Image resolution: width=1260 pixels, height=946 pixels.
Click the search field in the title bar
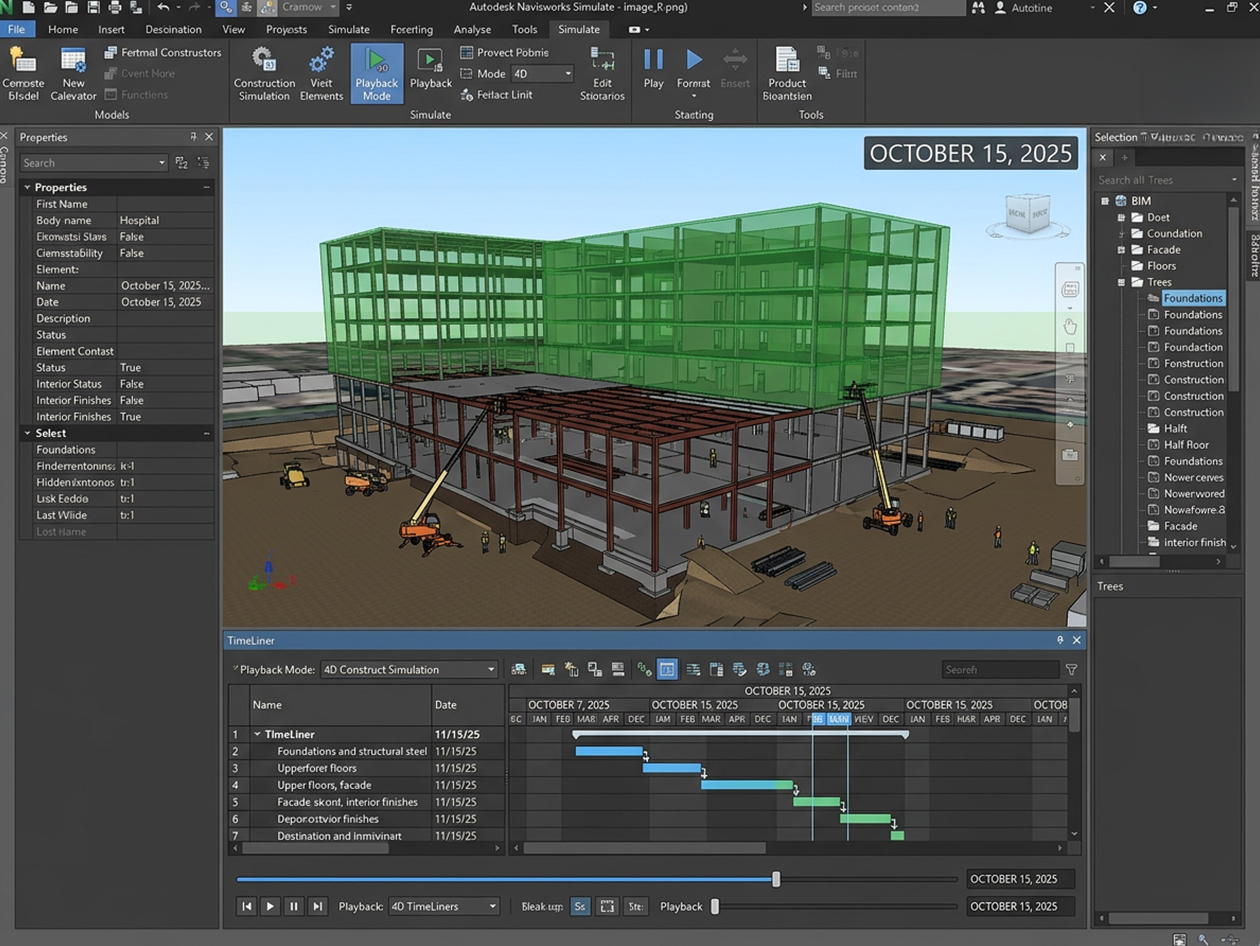tap(888, 7)
